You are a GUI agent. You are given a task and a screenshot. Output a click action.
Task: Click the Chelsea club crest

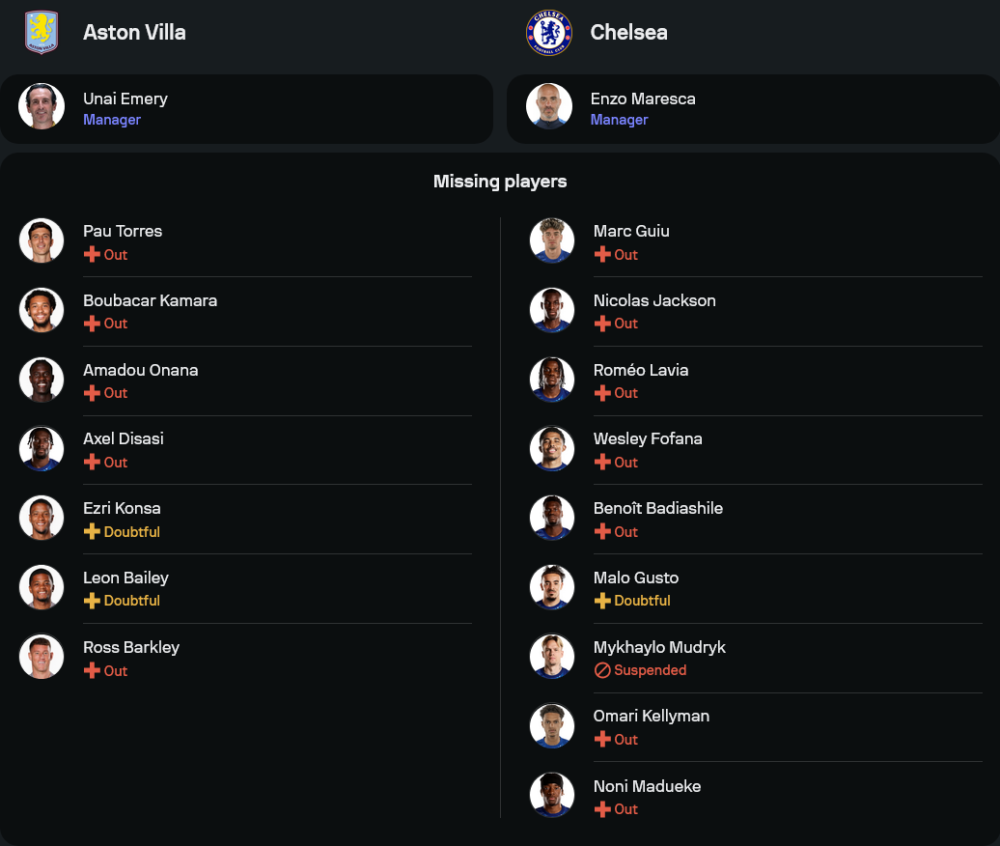tap(549, 32)
